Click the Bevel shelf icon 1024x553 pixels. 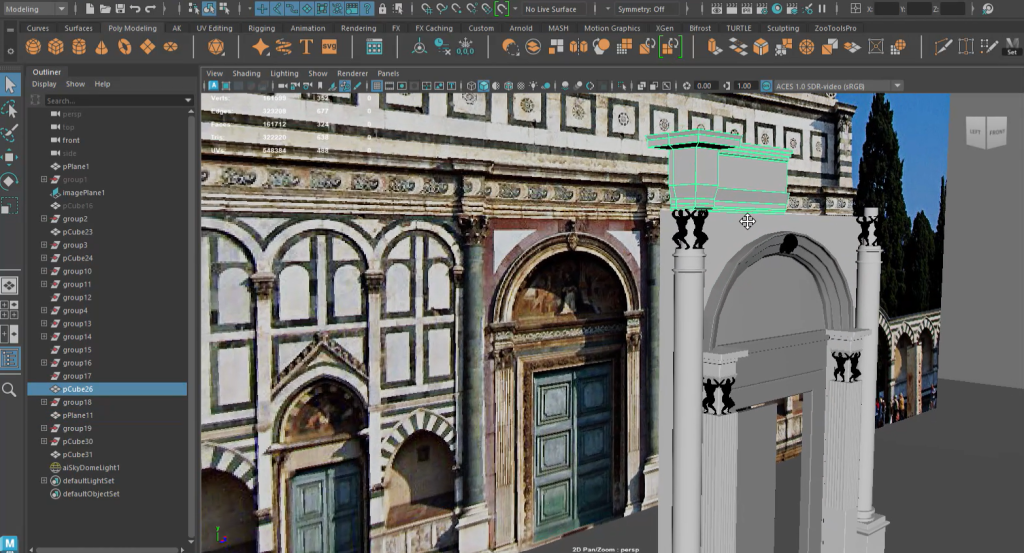[761, 47]
